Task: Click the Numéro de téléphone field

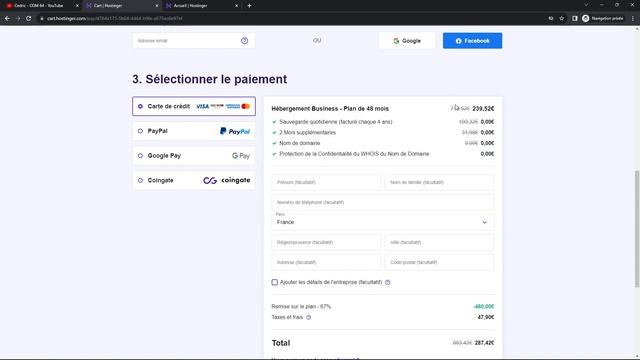Action: pyautogui.click(x=382, y=202)
